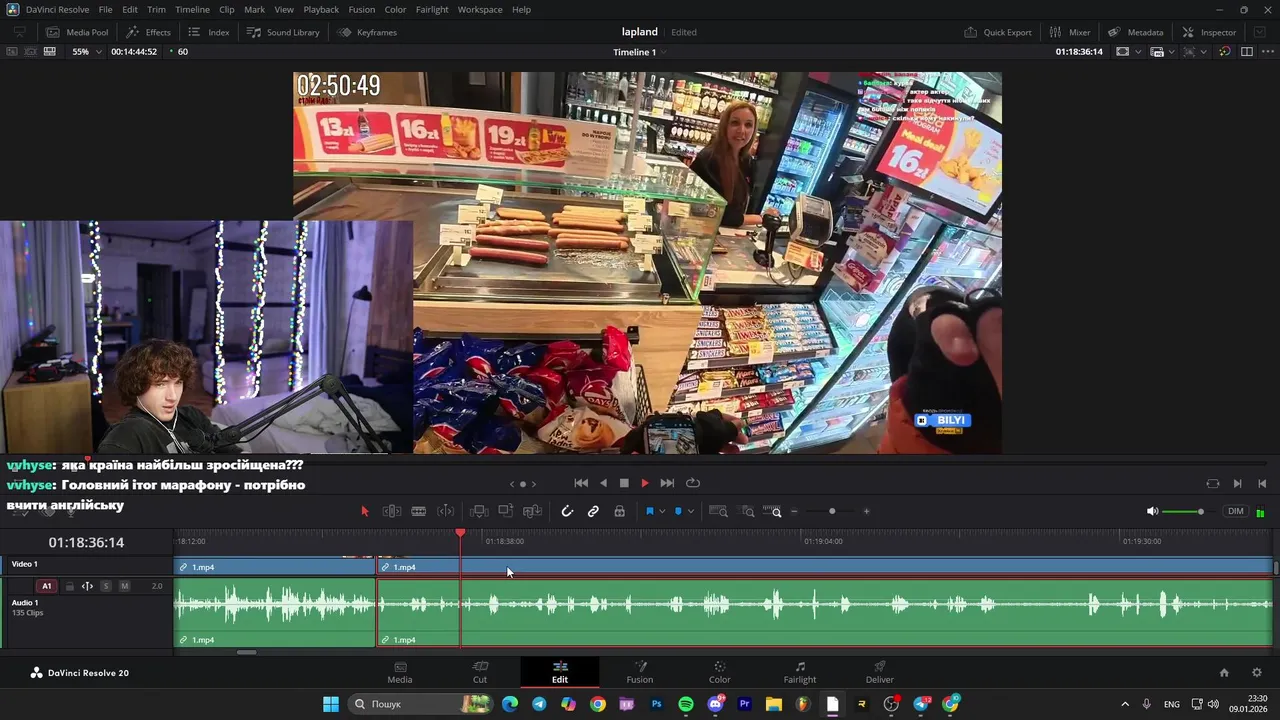Switch to the Cut page
The width and height of the screenshot is (1280, 720).
pyautogui.click(x=480, y=672)
